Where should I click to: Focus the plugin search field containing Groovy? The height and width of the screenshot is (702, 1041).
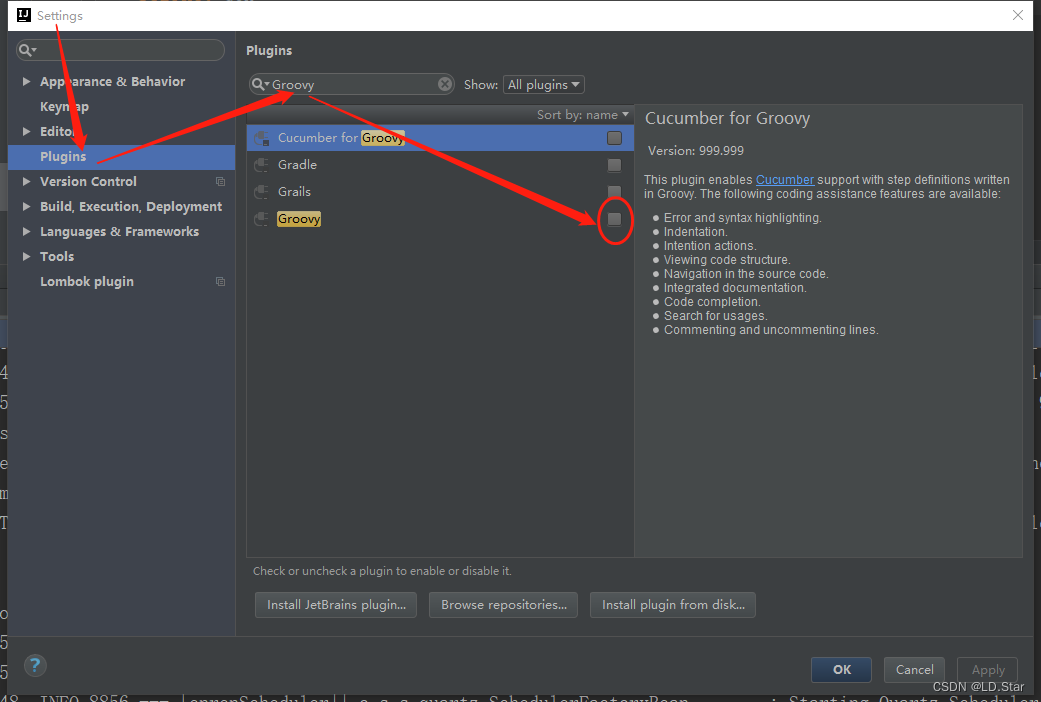point(352,84)
